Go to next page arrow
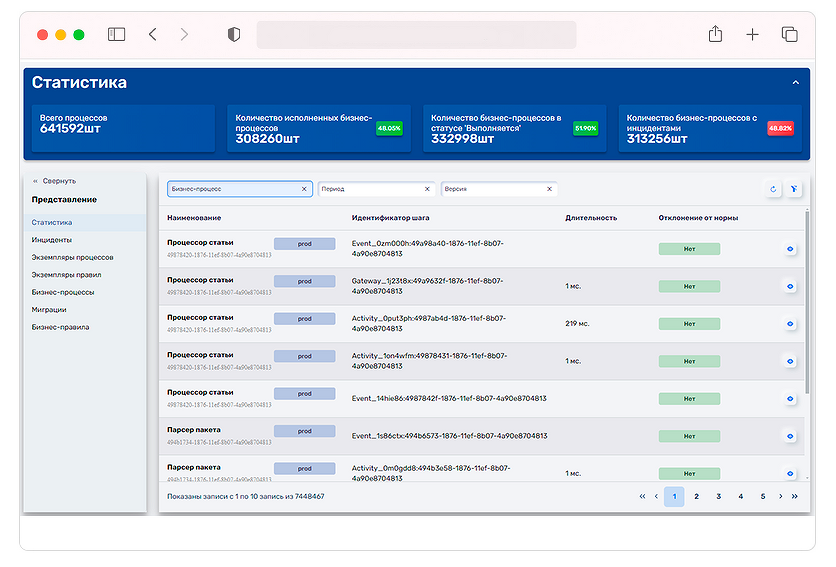 click(x=781, y=497)
